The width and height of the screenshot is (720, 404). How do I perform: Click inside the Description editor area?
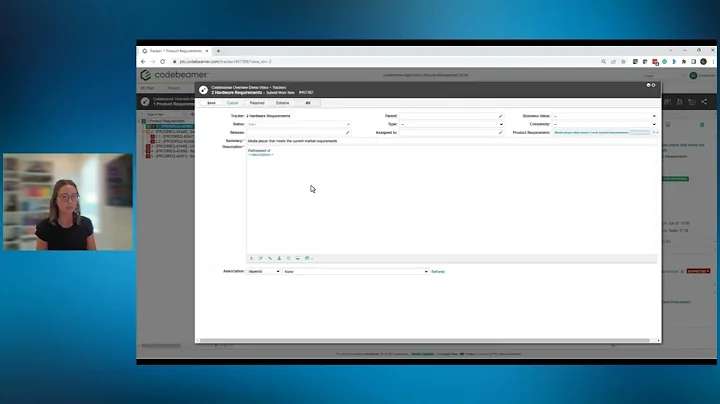point(452,200)
